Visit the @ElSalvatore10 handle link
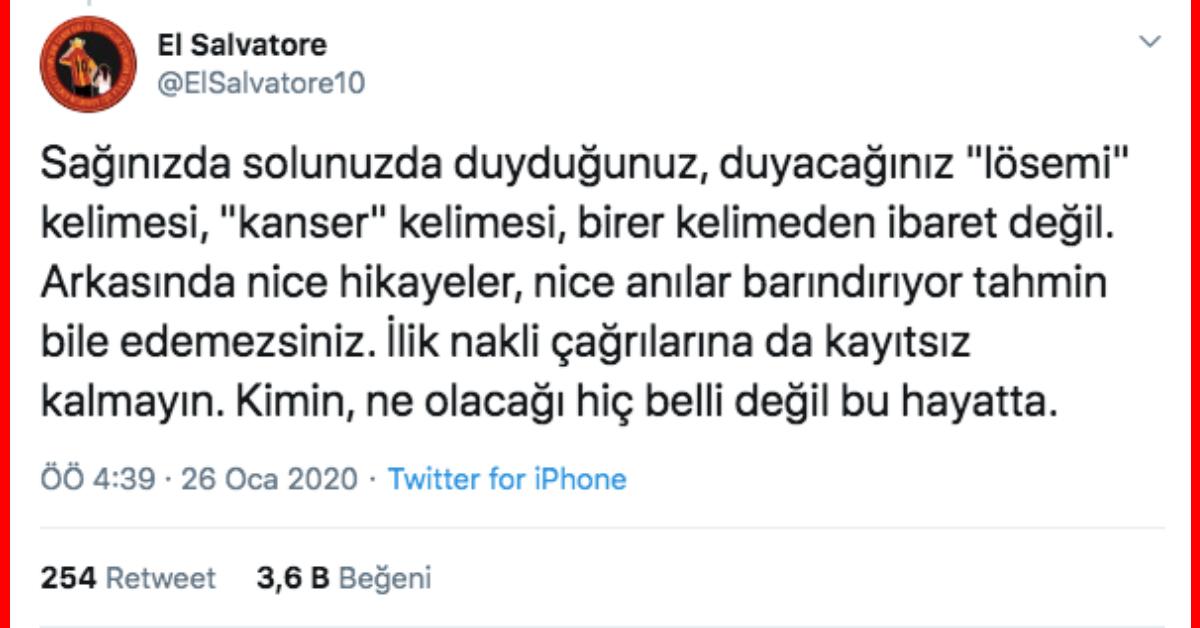Image resolution: width=1200 pixels, height=628 pixels. coord(261,82)
